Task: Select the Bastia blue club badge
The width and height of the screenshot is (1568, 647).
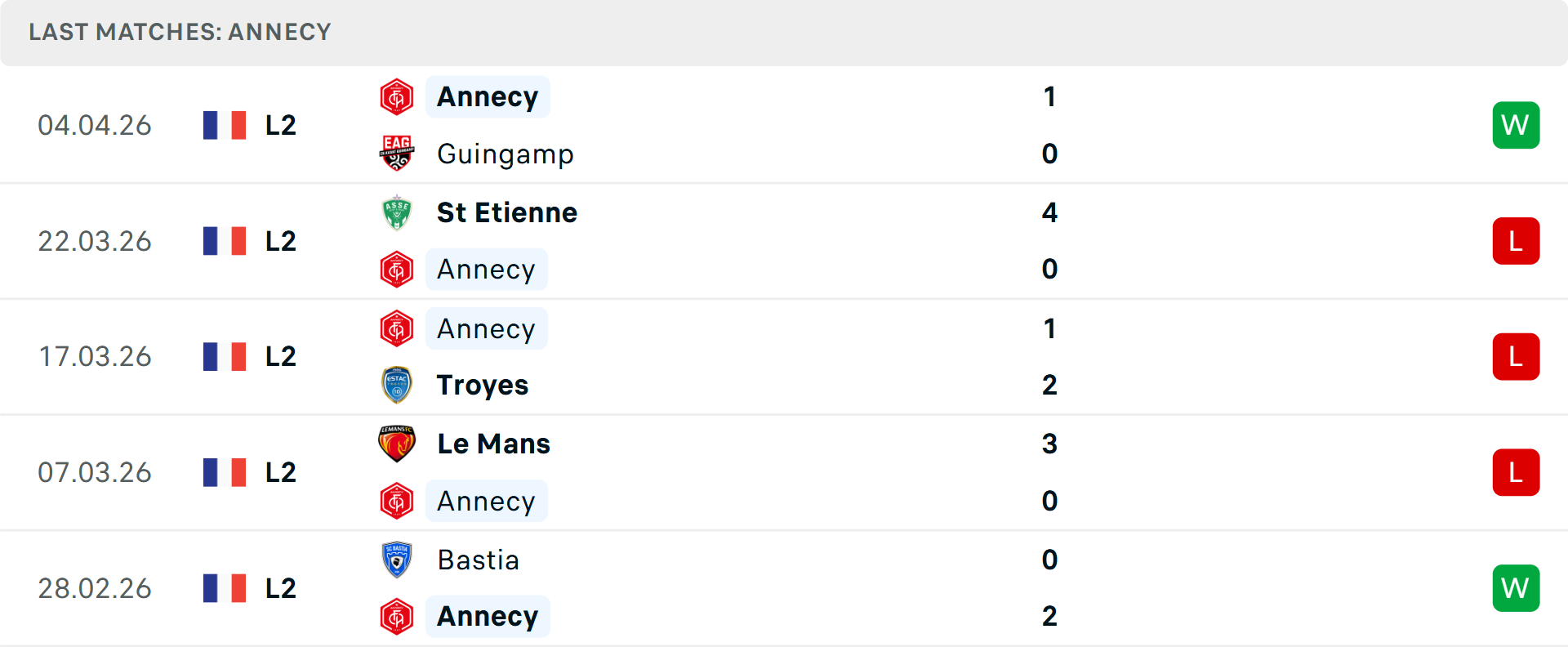Action: [x=397, y=560]
